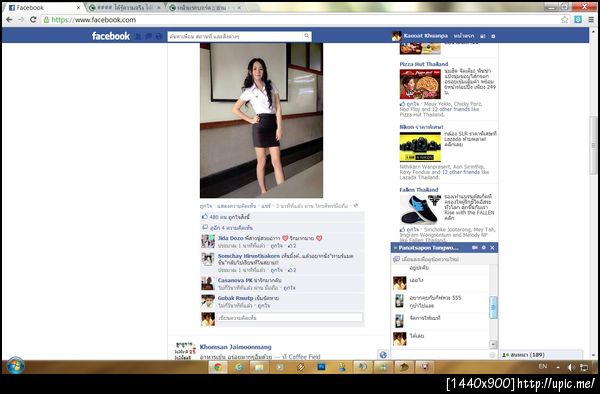This screenshot has height=394, width=600.
Task: Click the blue extension icon beside the star
Action: pyautogui.click(x=578, y=20)
